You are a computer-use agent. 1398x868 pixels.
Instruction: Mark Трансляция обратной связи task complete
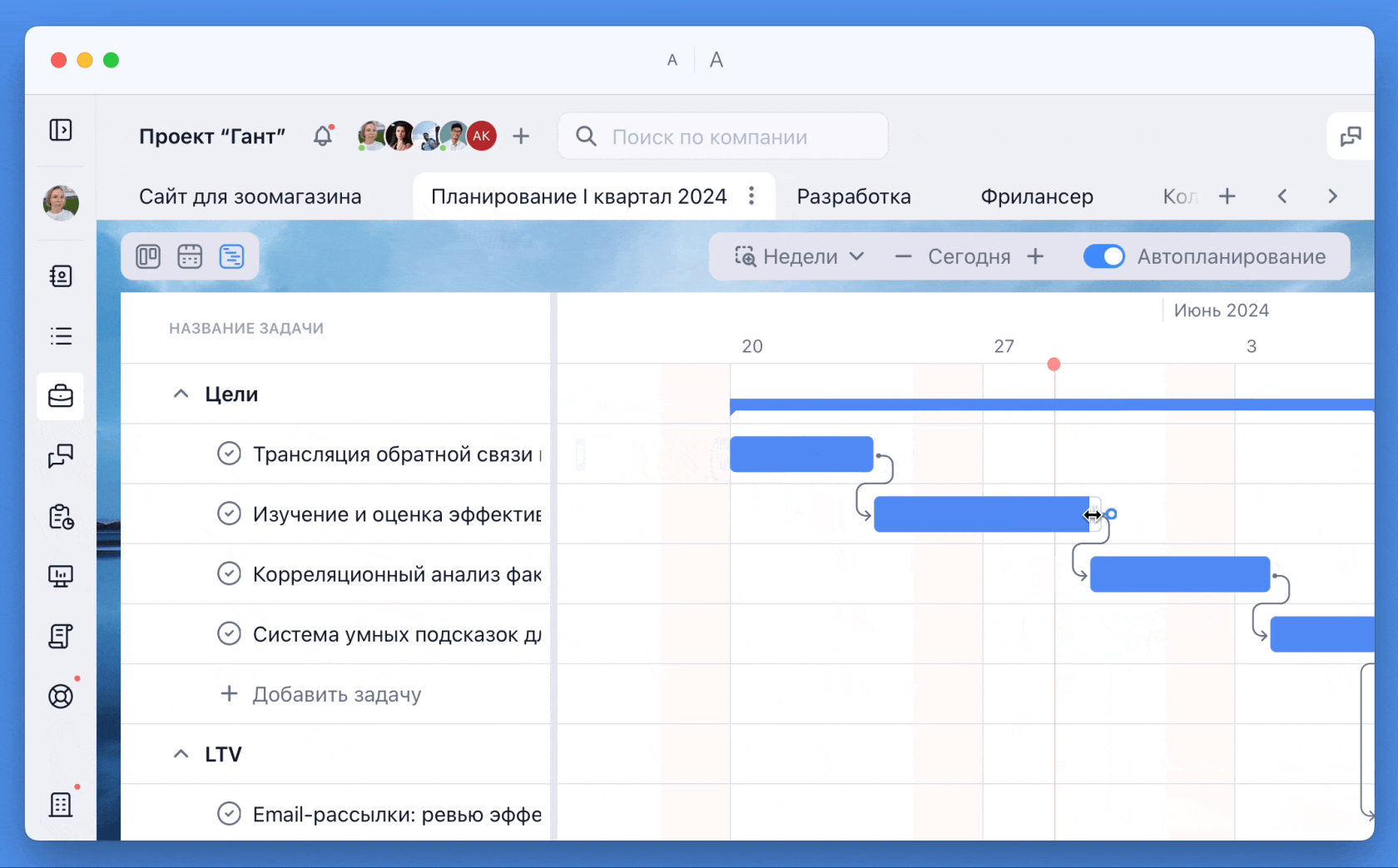[x=229, y=454]
